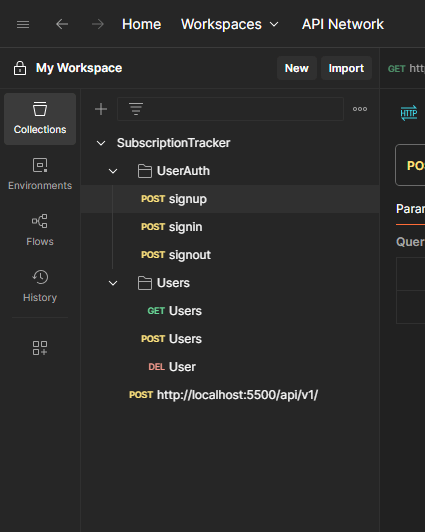Image resolution: width=425 pixels, height=532 pixels.
Task: Open the History sidebar tab
Action: coord(40,286)
